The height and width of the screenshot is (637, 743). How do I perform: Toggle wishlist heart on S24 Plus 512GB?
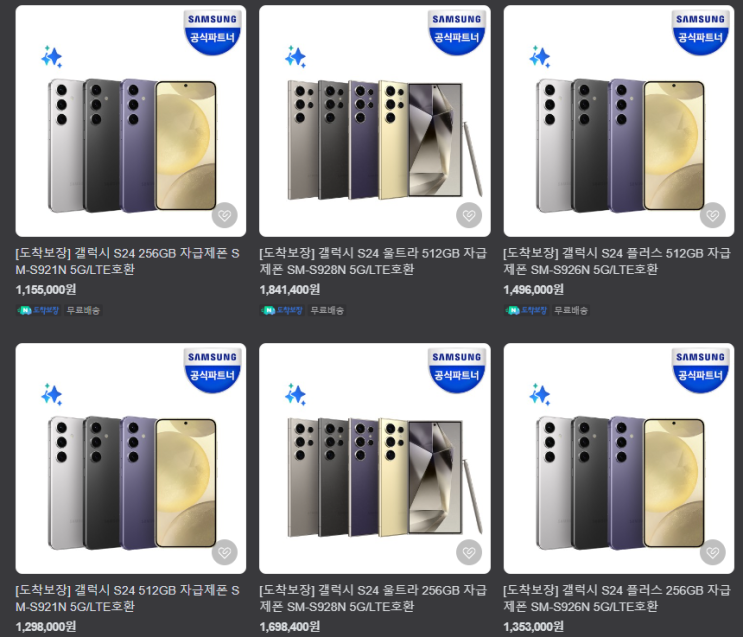click(713, 215)
